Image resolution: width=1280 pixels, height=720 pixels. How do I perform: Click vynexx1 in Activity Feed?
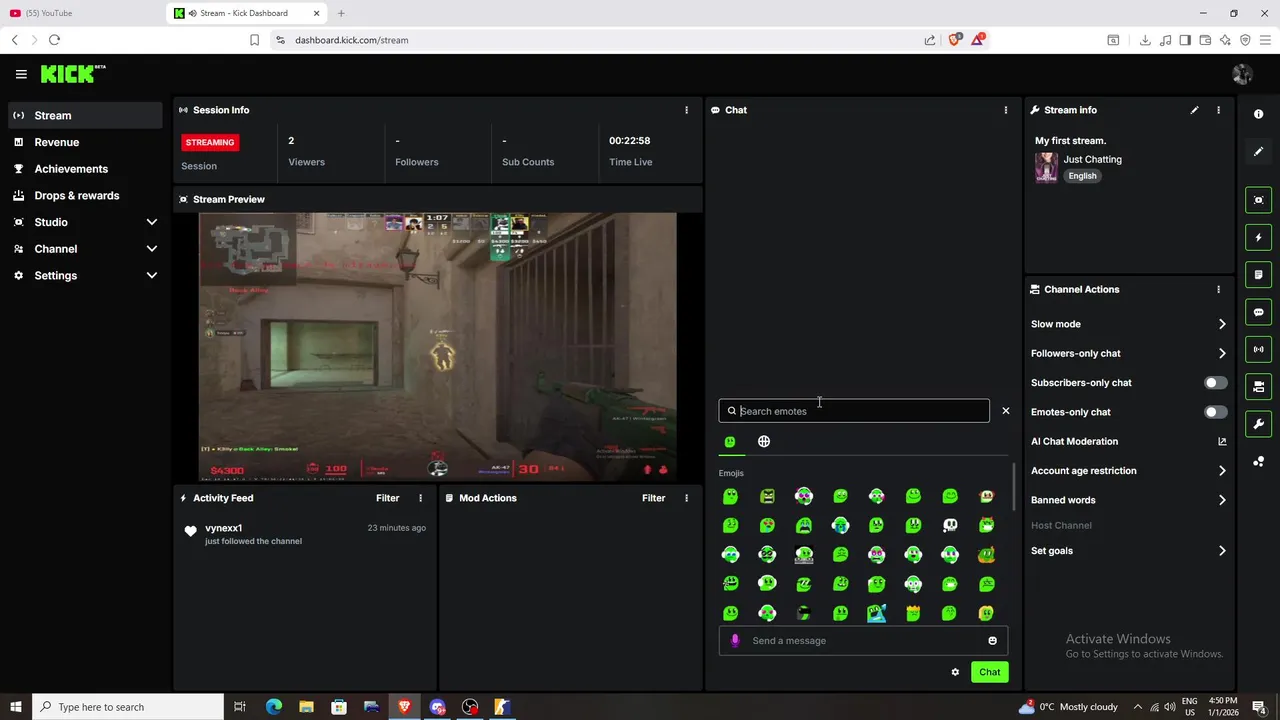pyautogui.click(x=224, y=528)
